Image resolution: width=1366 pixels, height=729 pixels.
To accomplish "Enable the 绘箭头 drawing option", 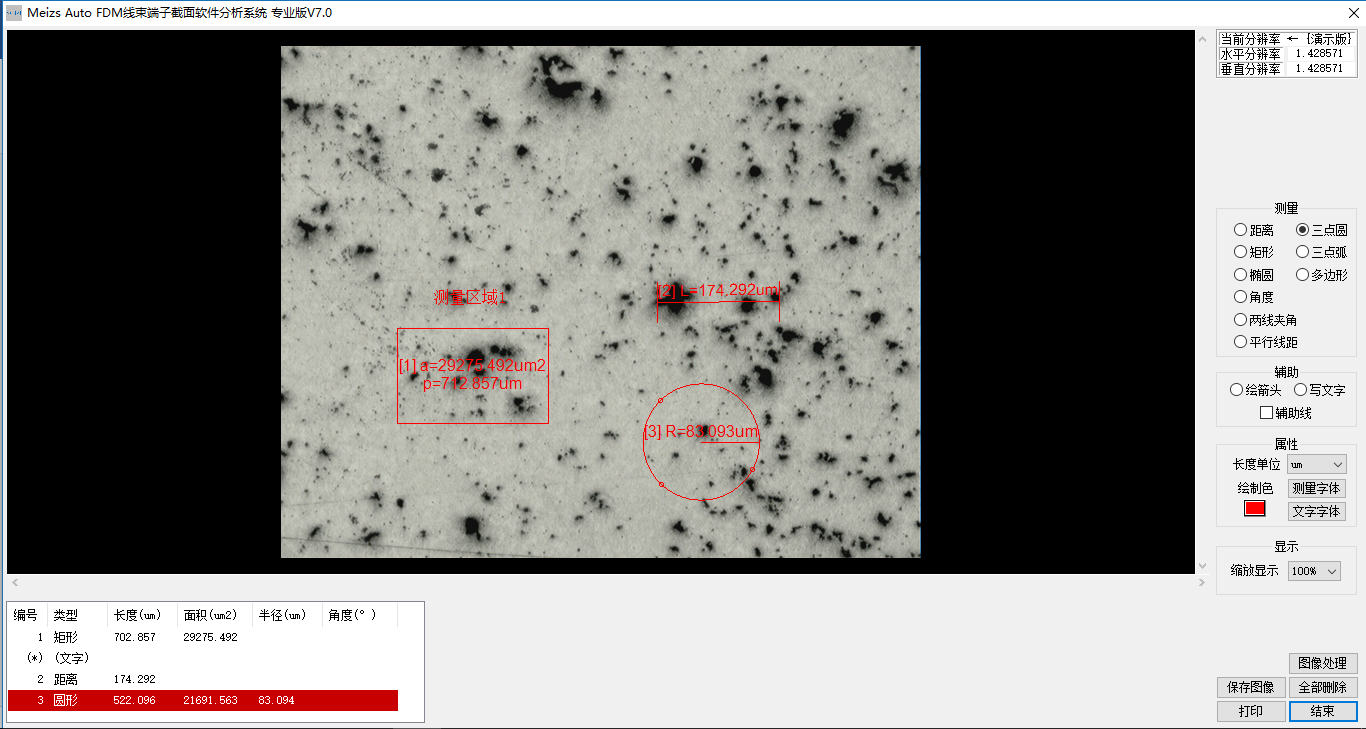I will (x=1238, y=390).
